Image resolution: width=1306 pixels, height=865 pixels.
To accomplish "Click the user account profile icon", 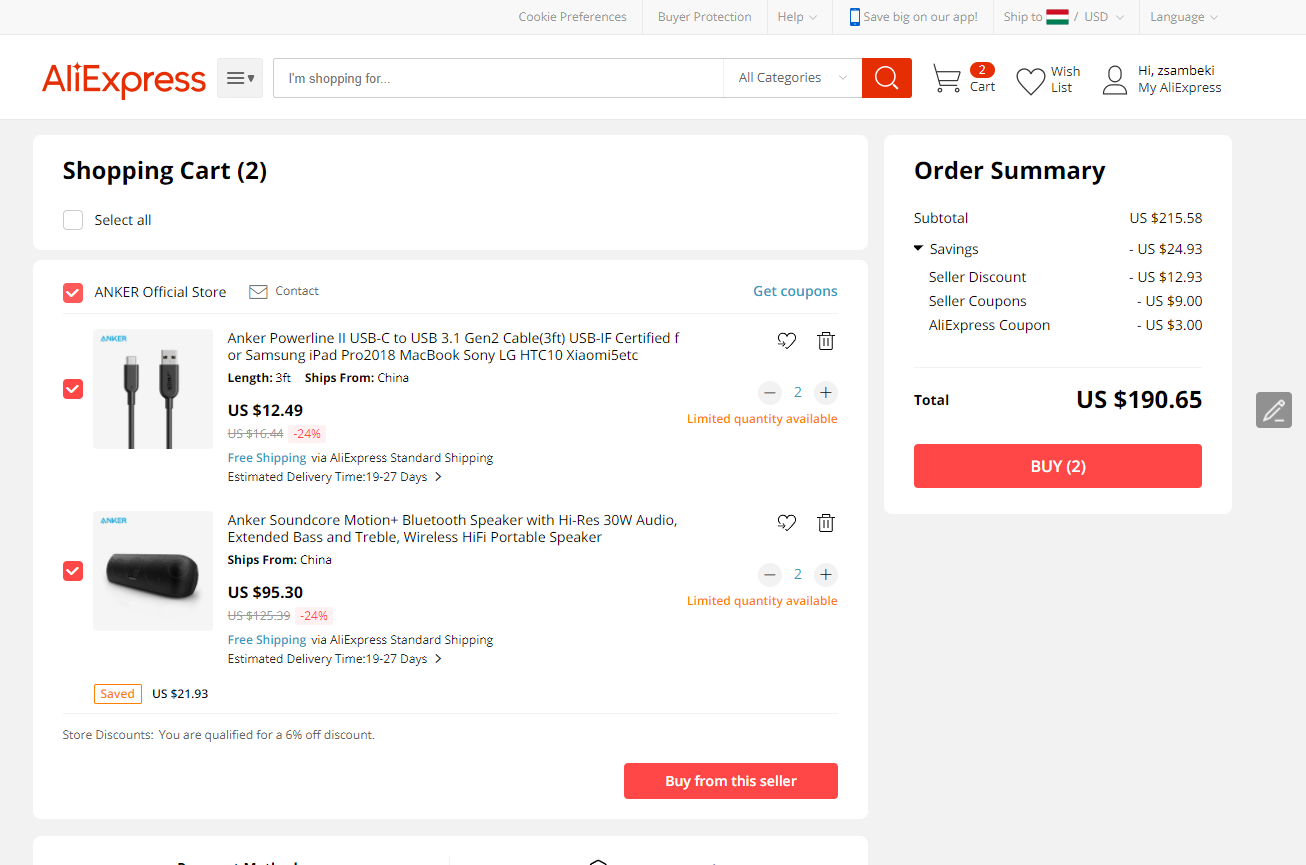I will click(1115, 80).
